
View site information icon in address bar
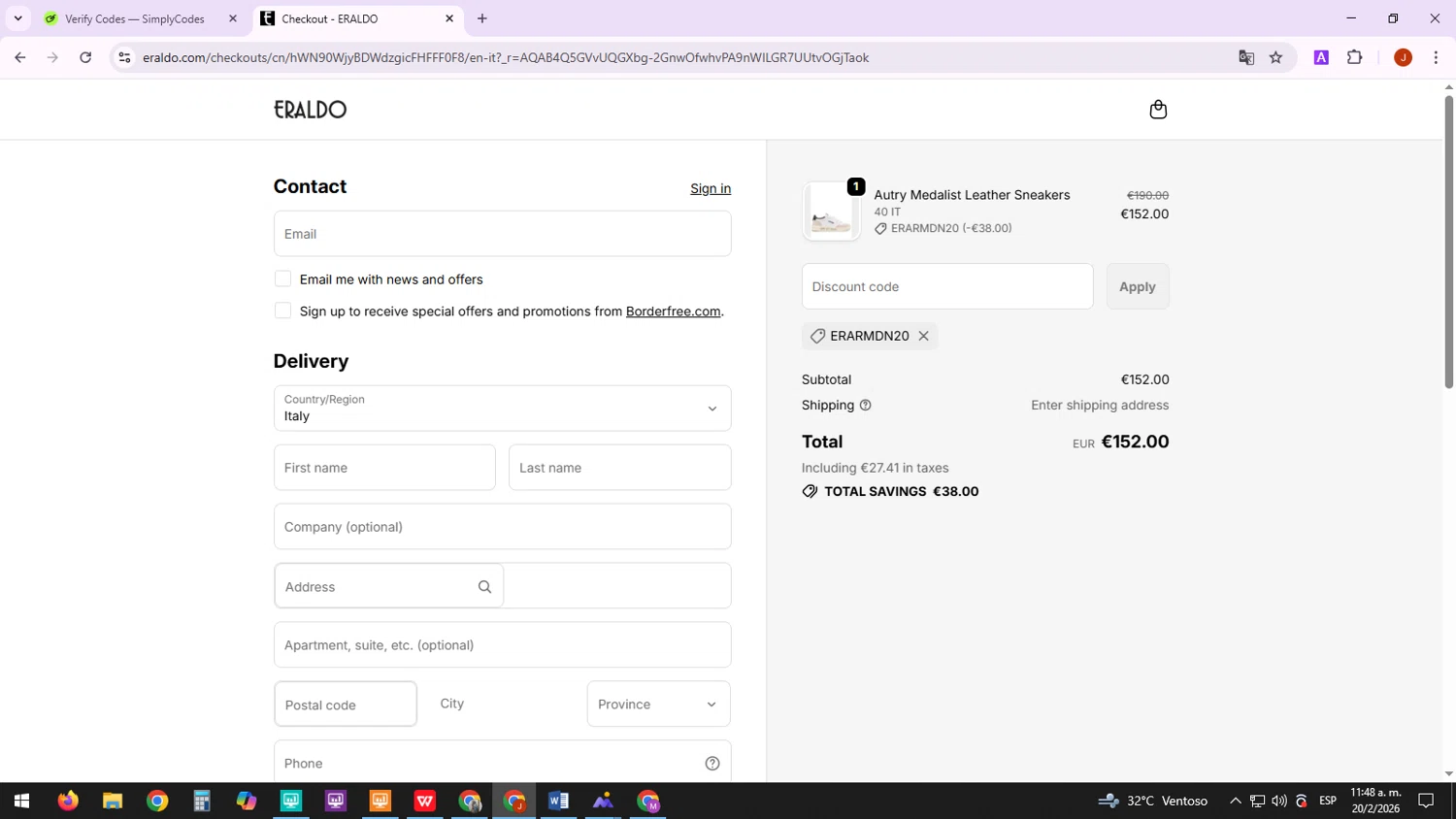(124, 57)
